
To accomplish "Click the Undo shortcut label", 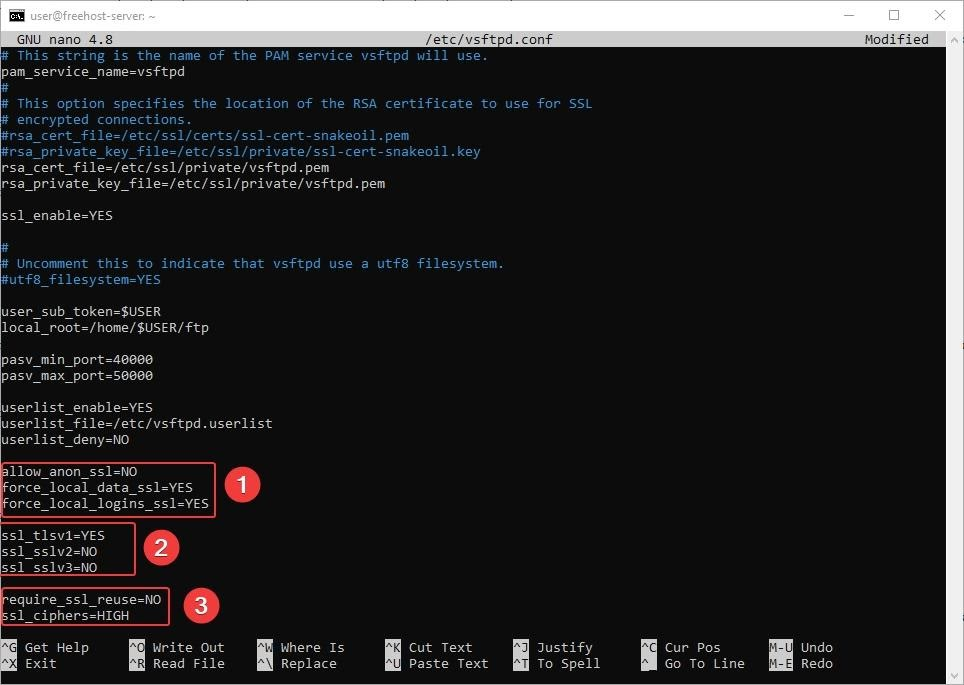I will click(816, 647).
